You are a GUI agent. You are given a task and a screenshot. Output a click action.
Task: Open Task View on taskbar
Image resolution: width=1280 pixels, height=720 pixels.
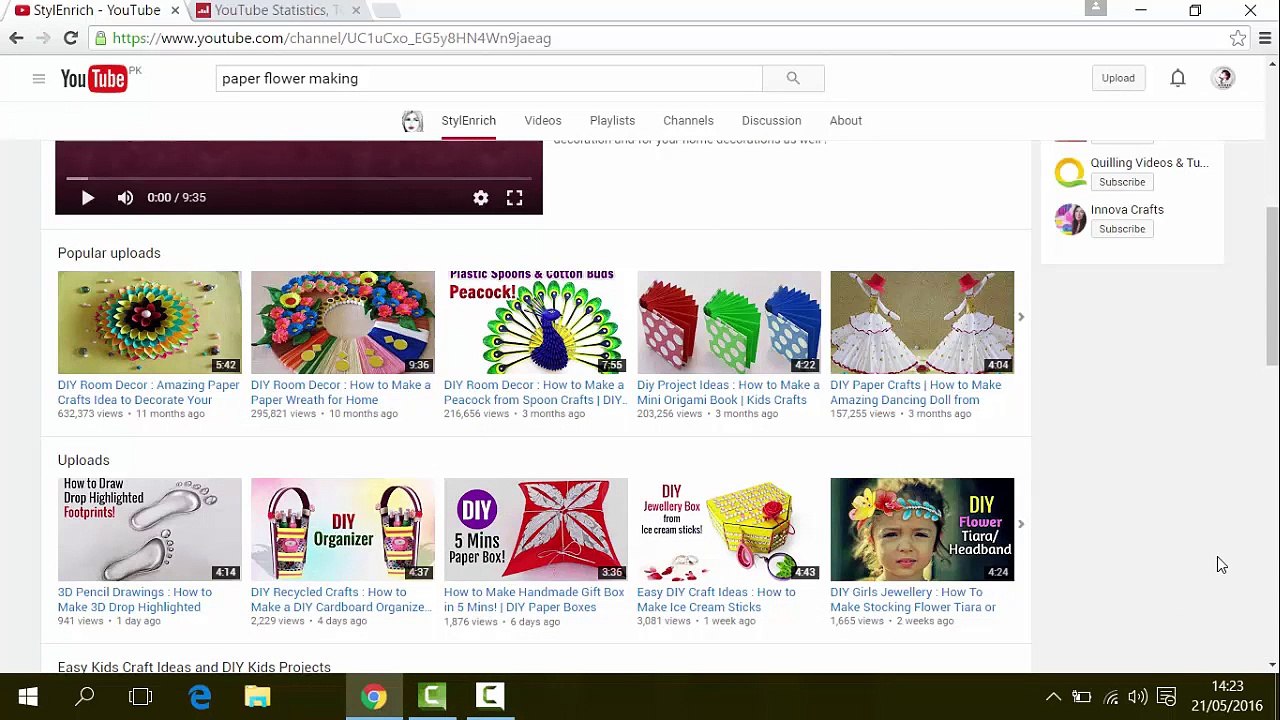[x=141, y=697]
